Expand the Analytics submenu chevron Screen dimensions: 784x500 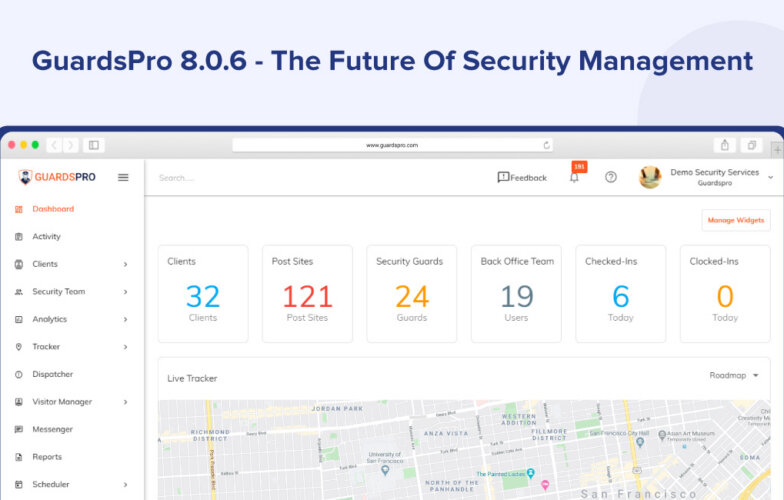click(126, 319)
